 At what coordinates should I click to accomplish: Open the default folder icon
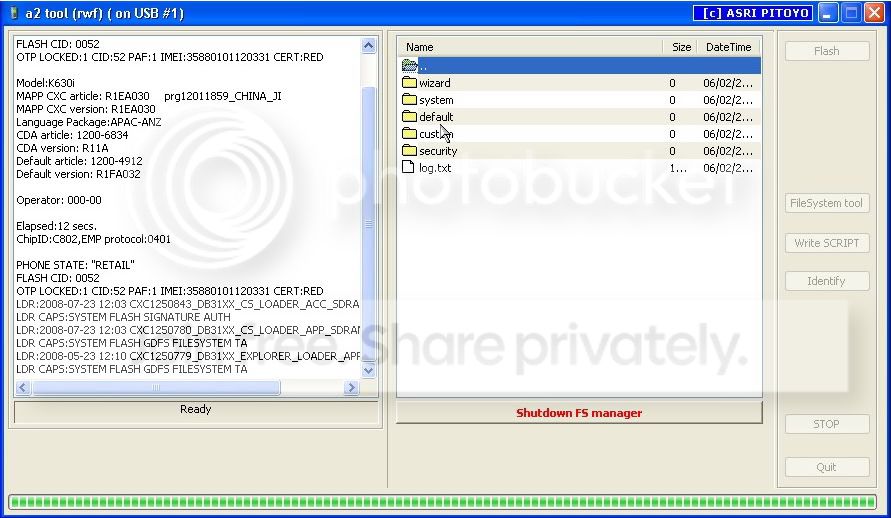tap(409, 117)
